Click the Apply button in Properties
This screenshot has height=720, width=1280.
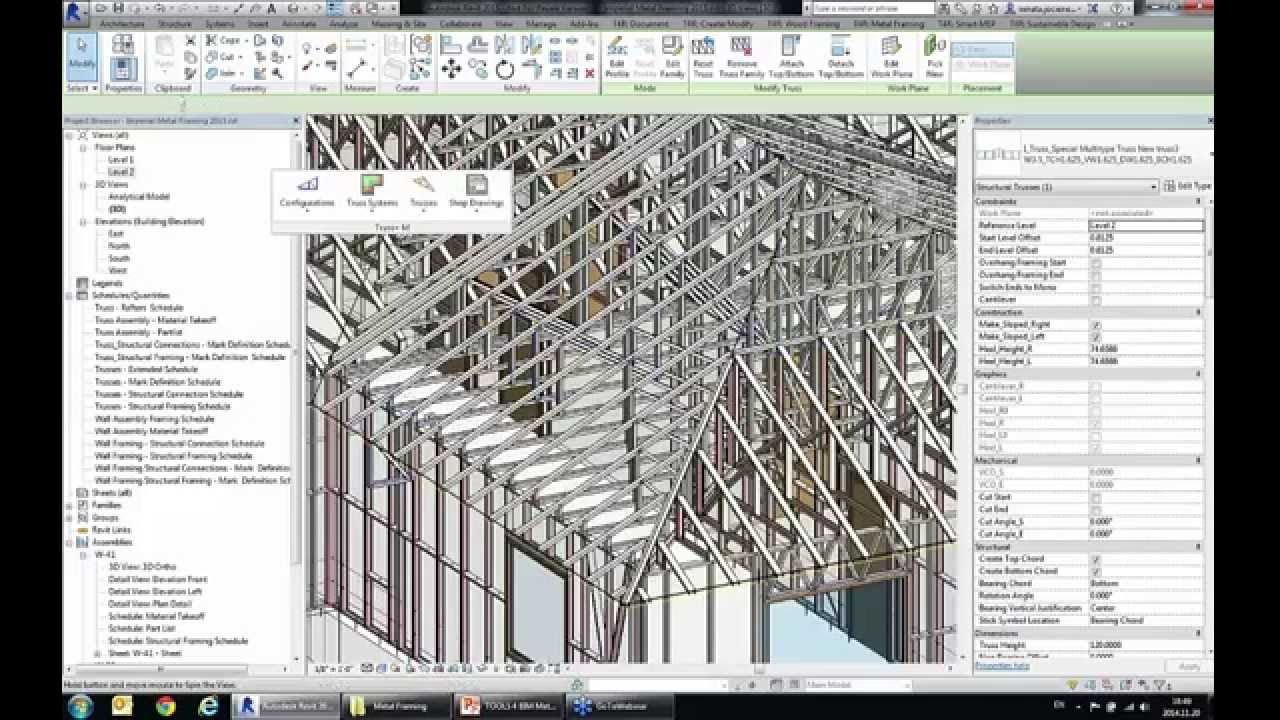(x=1189, y=666)
